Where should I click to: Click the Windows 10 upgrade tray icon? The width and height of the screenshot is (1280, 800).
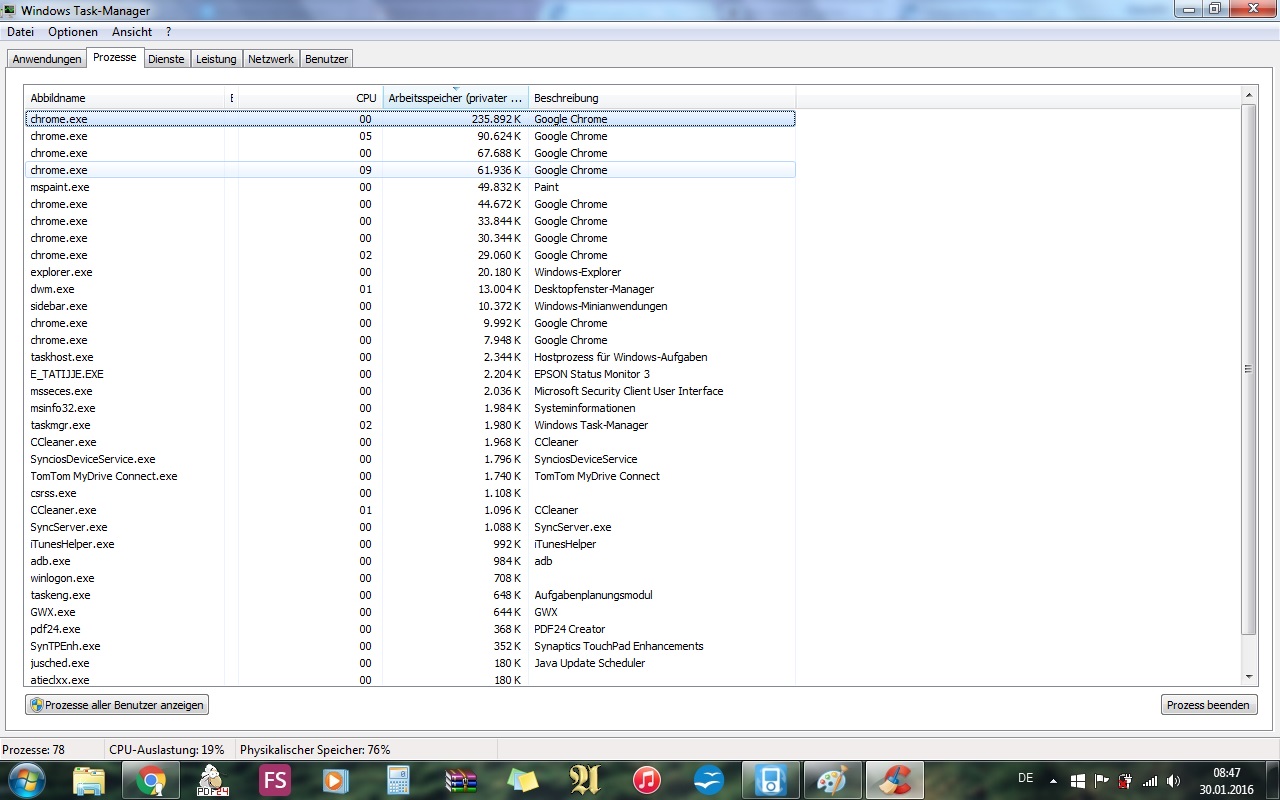click(1078, 781)
